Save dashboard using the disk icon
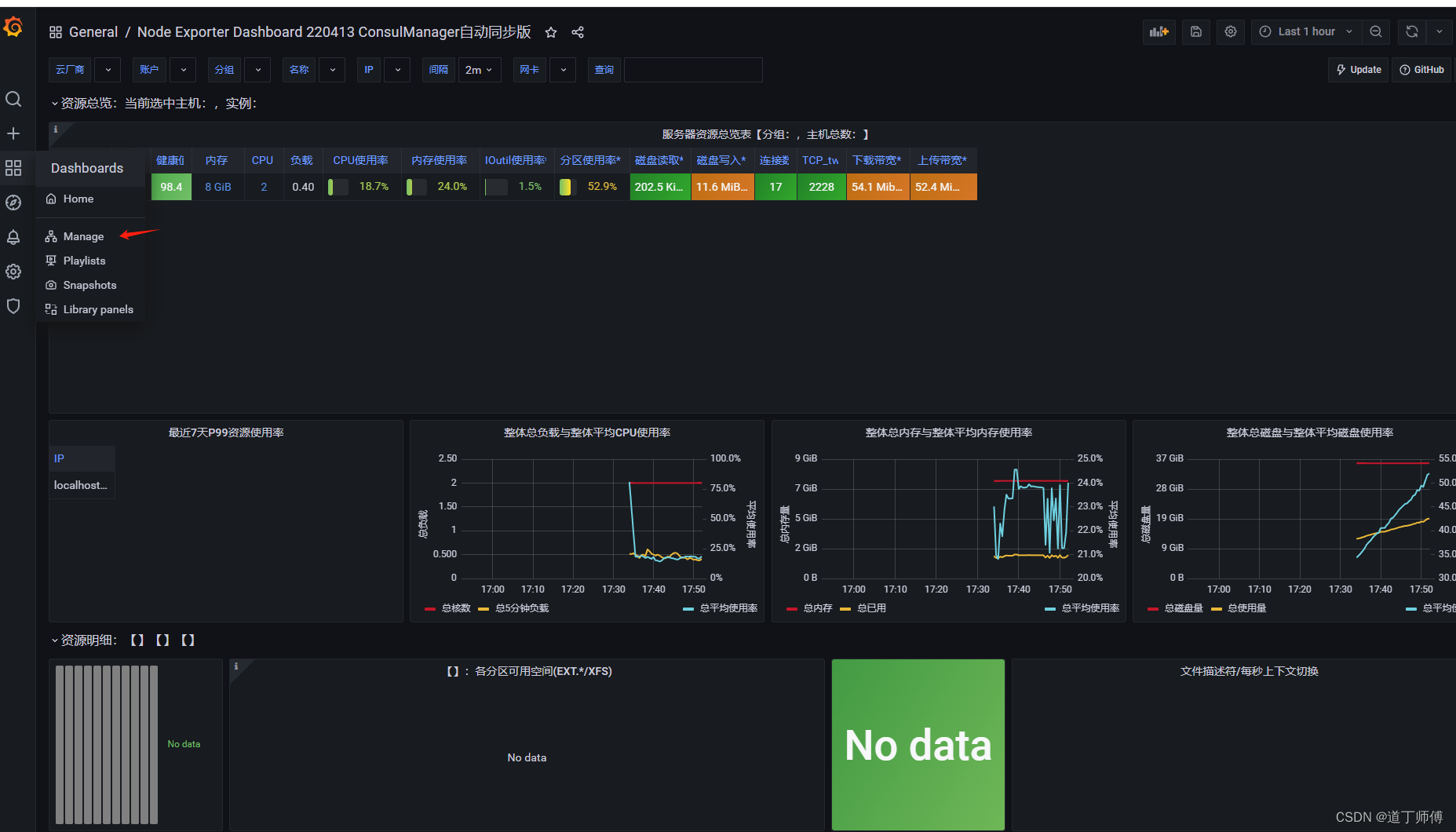 tap(1196, 31)
